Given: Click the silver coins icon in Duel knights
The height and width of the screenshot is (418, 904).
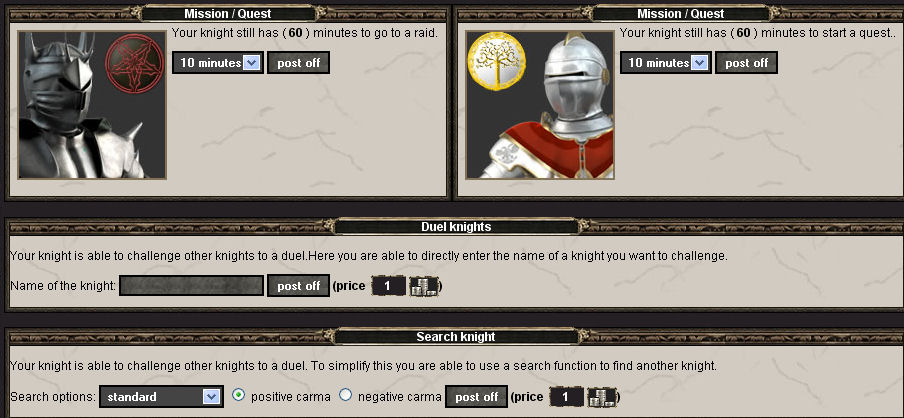Looking at the screenshot, I should (424, 286).
